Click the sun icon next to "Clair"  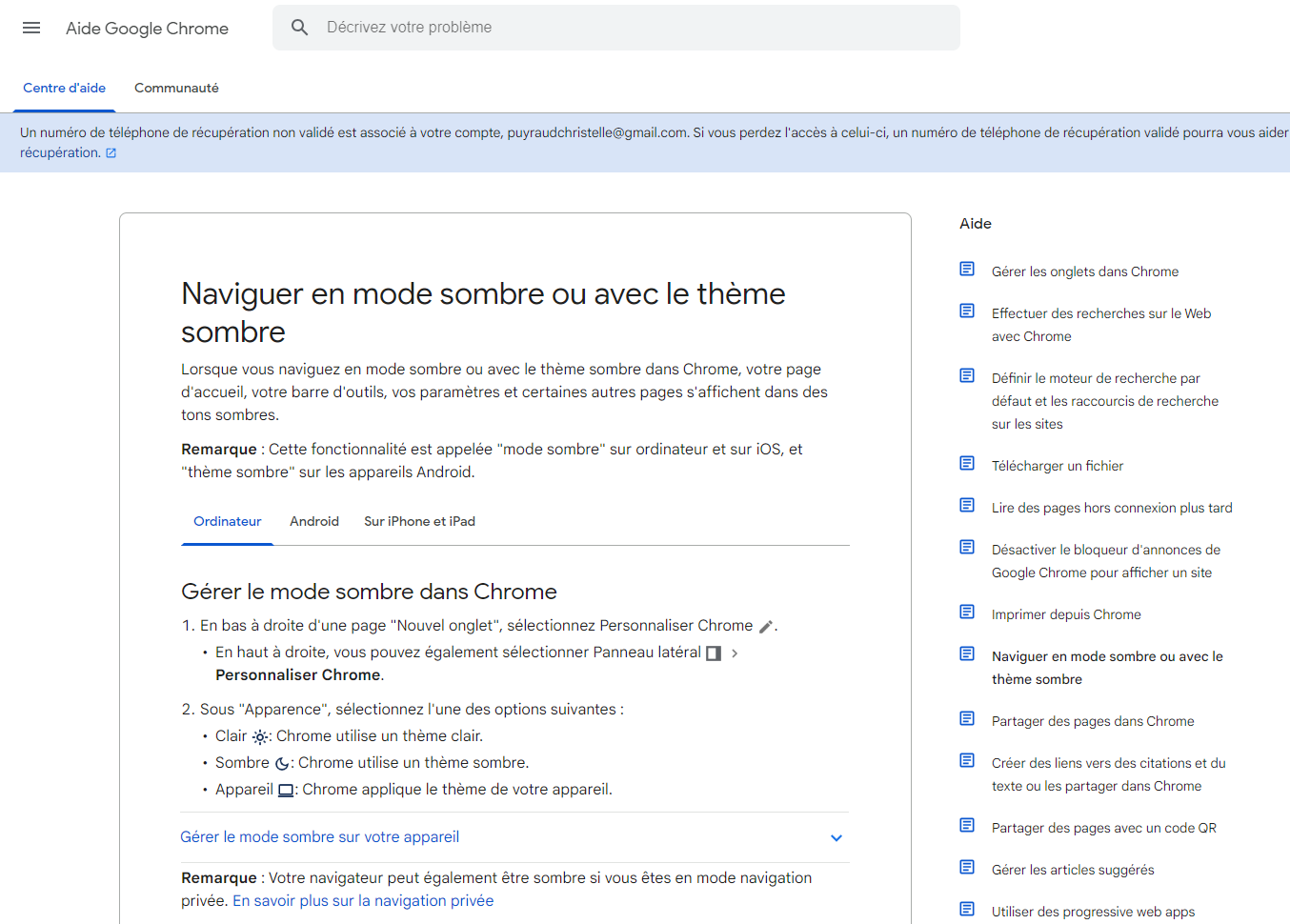point(260,737)
